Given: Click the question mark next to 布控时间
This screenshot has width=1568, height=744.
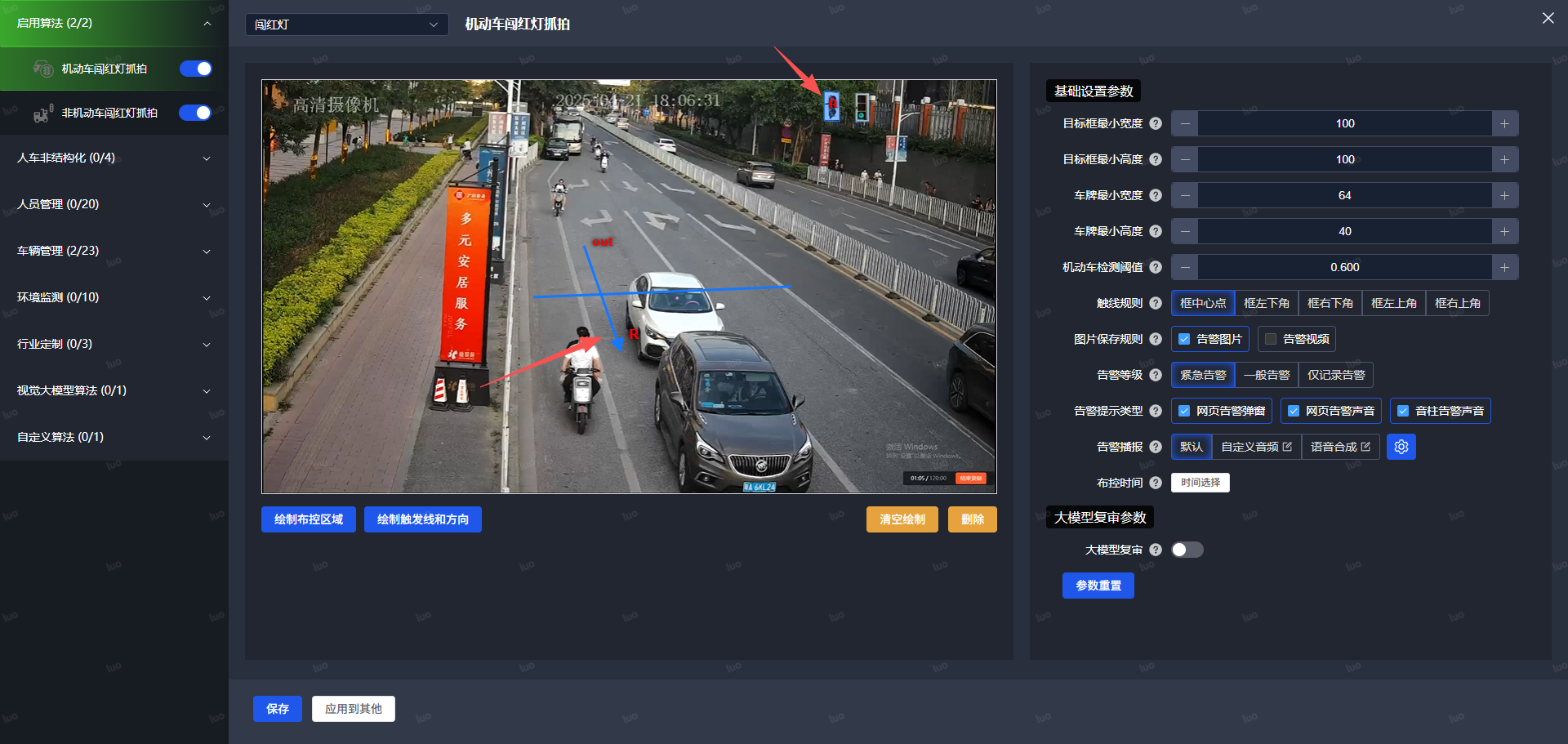Looking at the screenshot, I should pyautogui.click(x=1156, y=483).
